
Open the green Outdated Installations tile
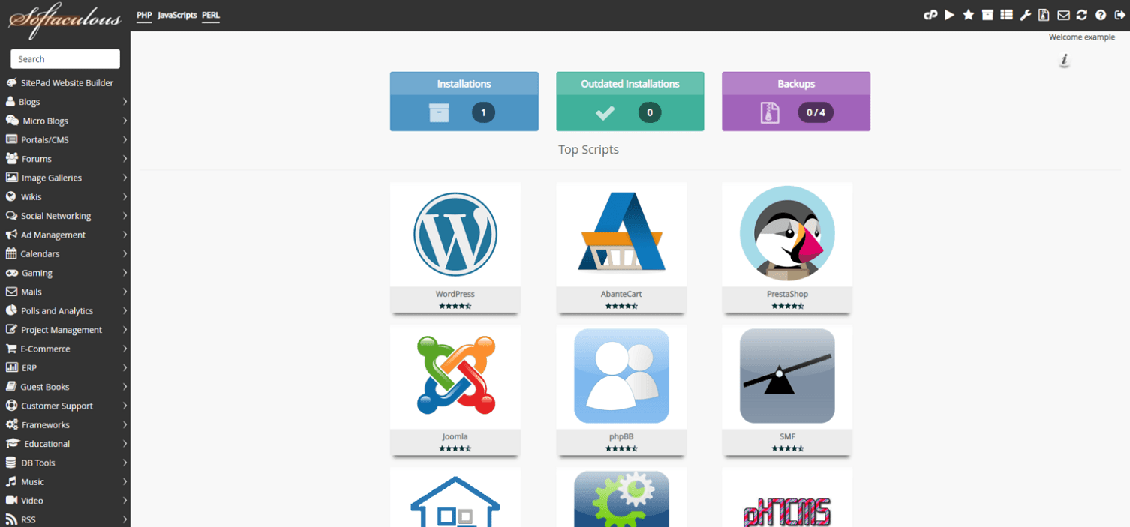tap(630, 101)
